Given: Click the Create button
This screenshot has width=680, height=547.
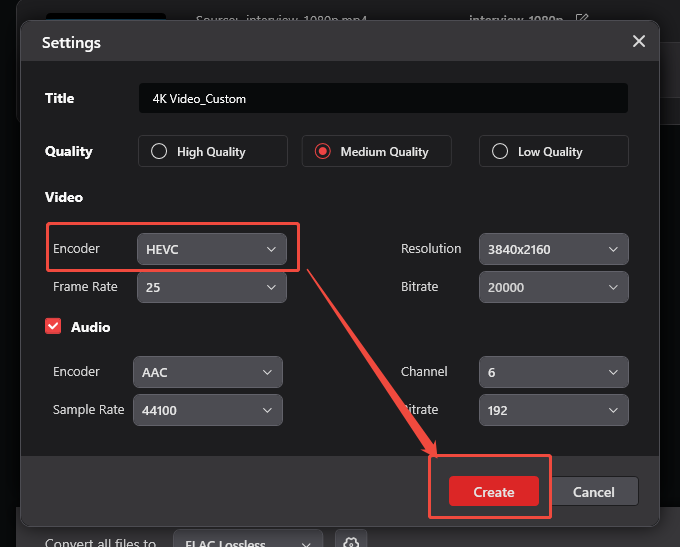Looking at the screenshot, I should click(x=494, y=491).
